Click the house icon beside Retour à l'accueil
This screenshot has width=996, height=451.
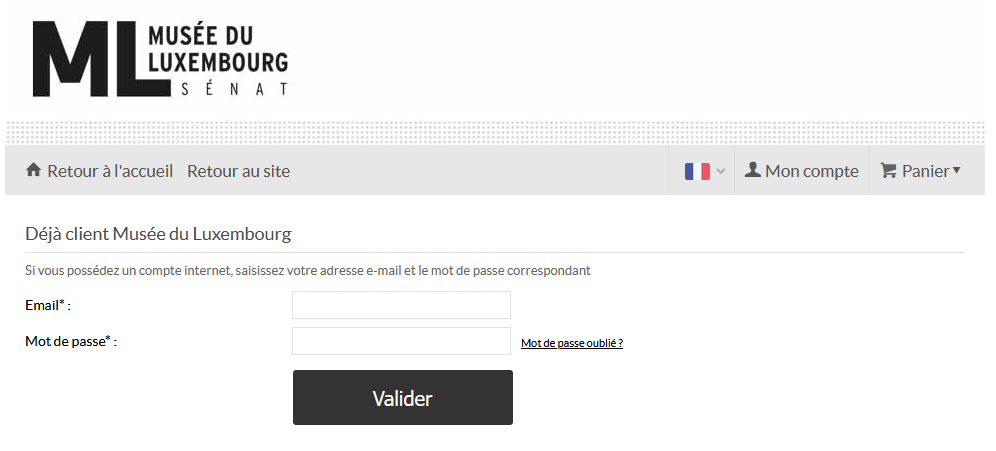[33, 170]
